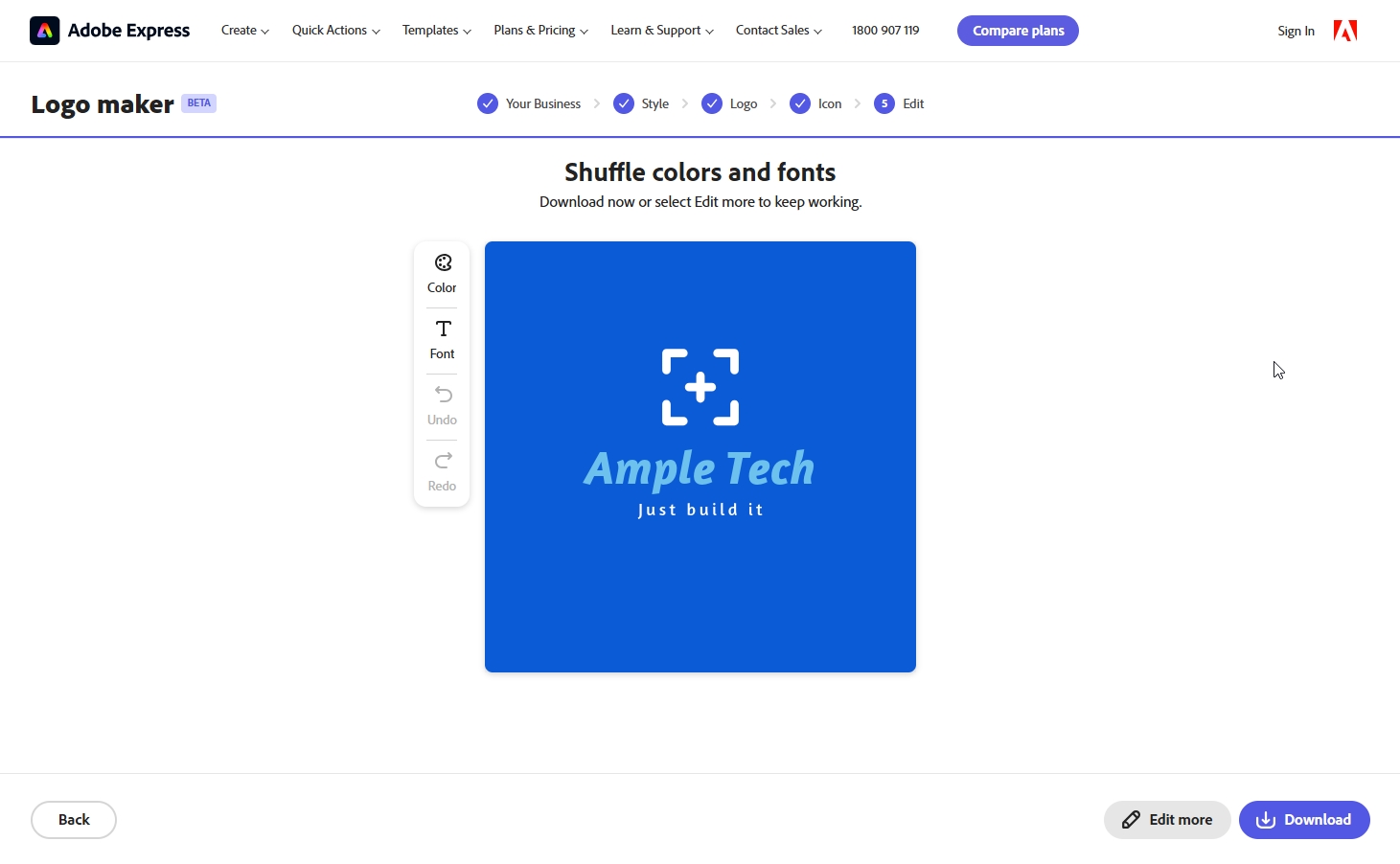Expand the Quick Actions dropdown
The image size is (1400, 864).
click(x=335, y=31)
